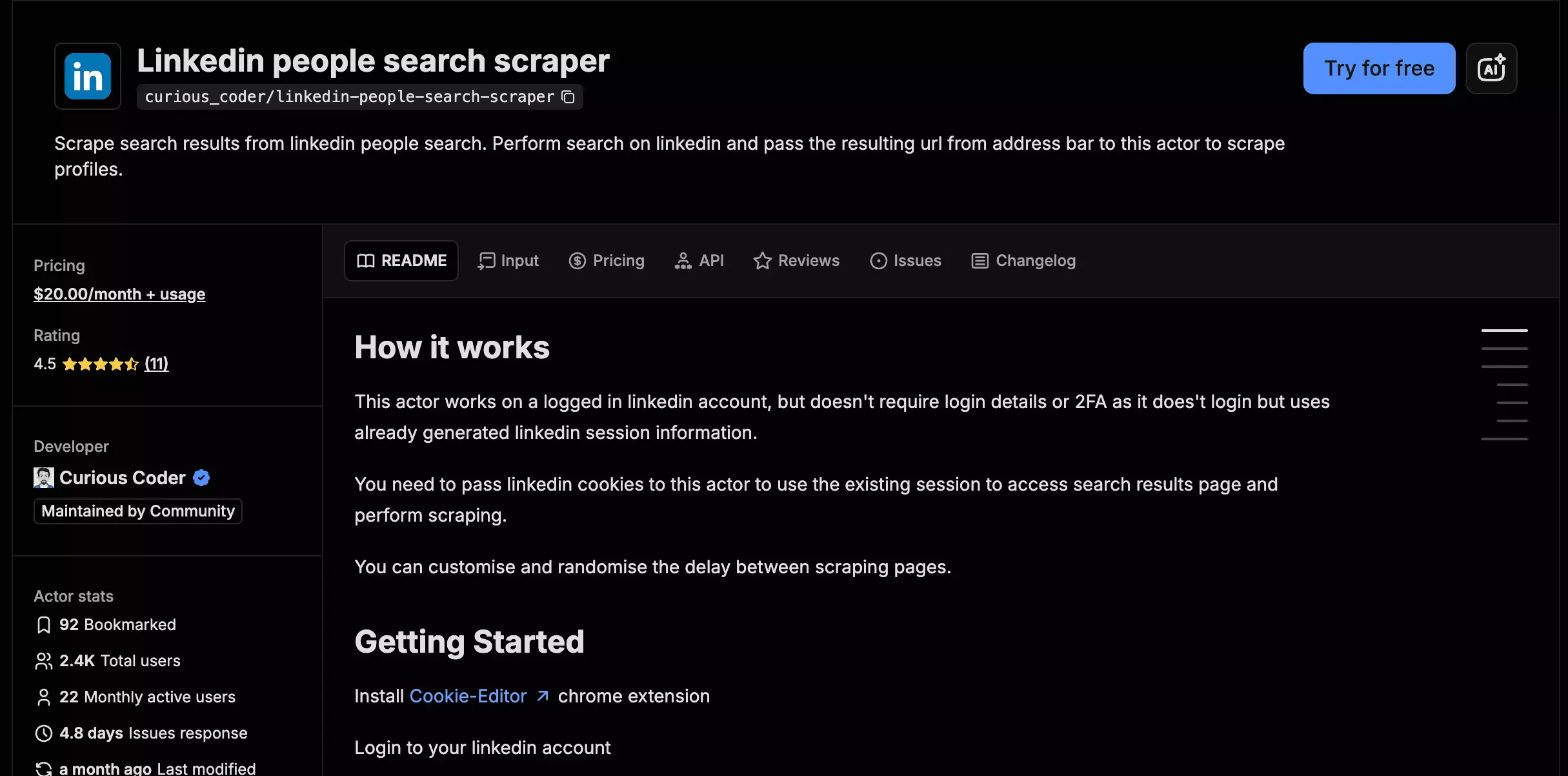
Task: Click the external-link arrow after Cookie-Editor
Action: pos(543,696)
